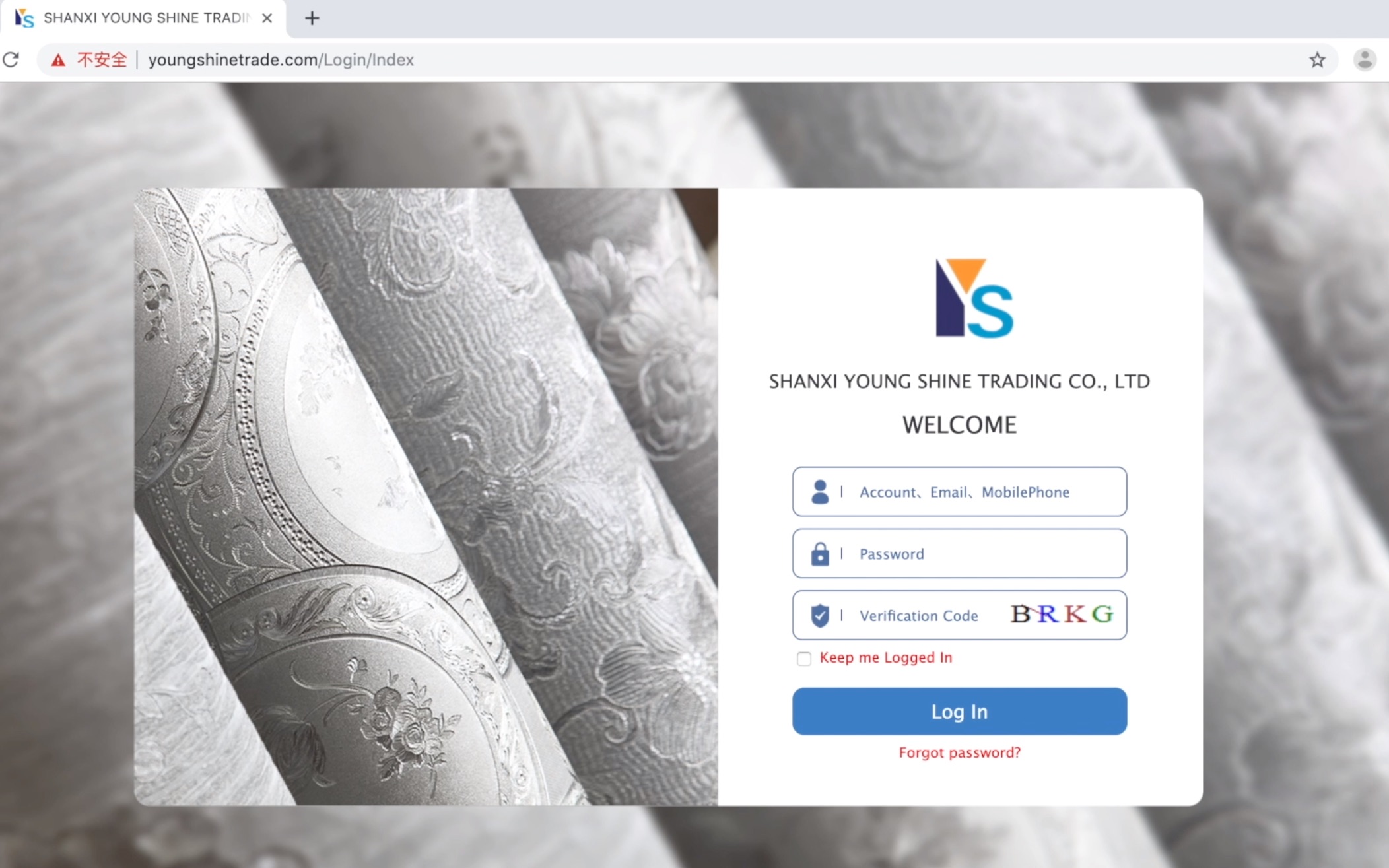Click the user account icon in login field
This screenshot has height=868, width=1389.
pyautogui.click(x=819, y=491)
